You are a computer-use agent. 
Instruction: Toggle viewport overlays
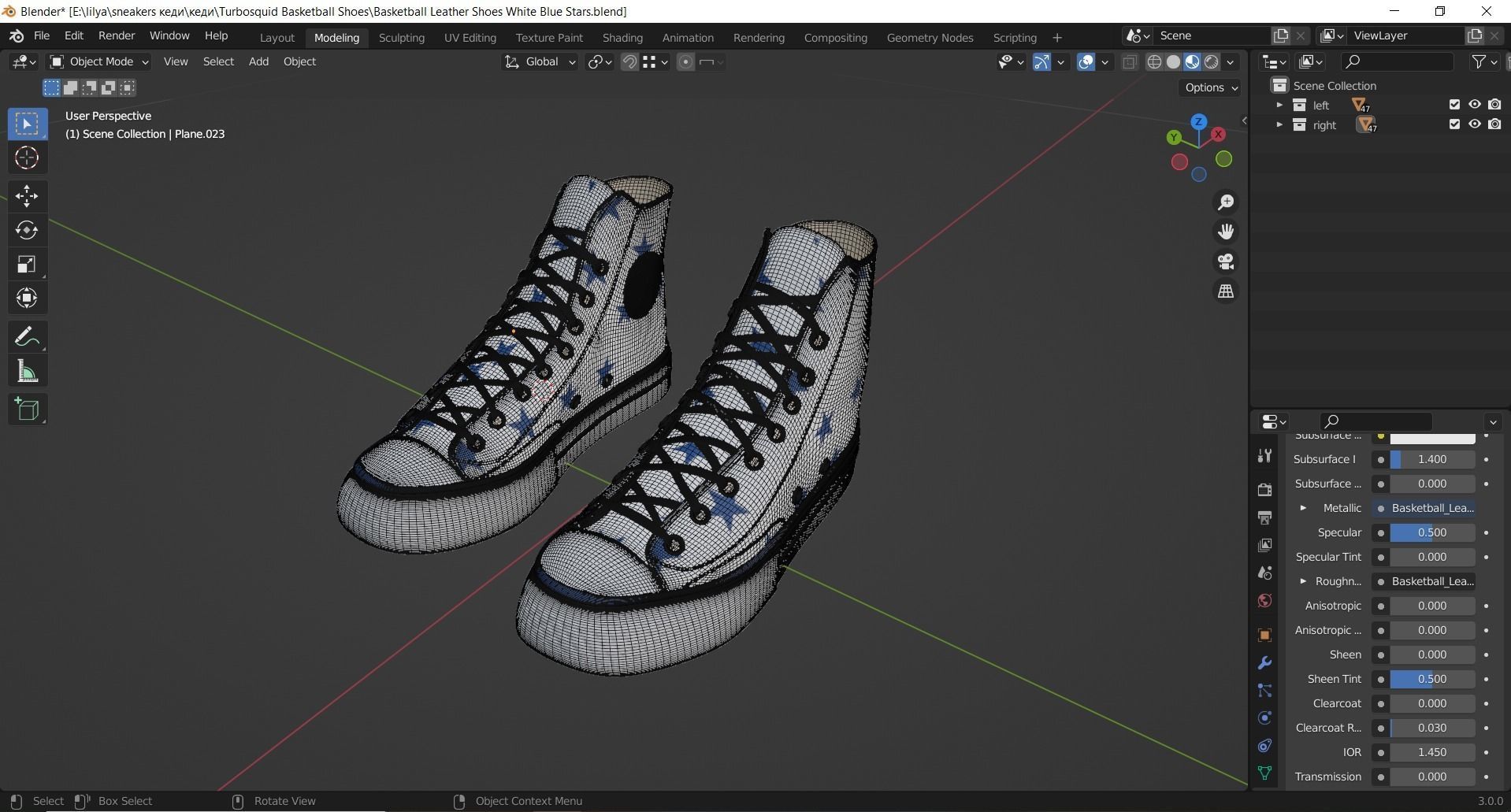pyautogui.click(x=1086, y=62)
